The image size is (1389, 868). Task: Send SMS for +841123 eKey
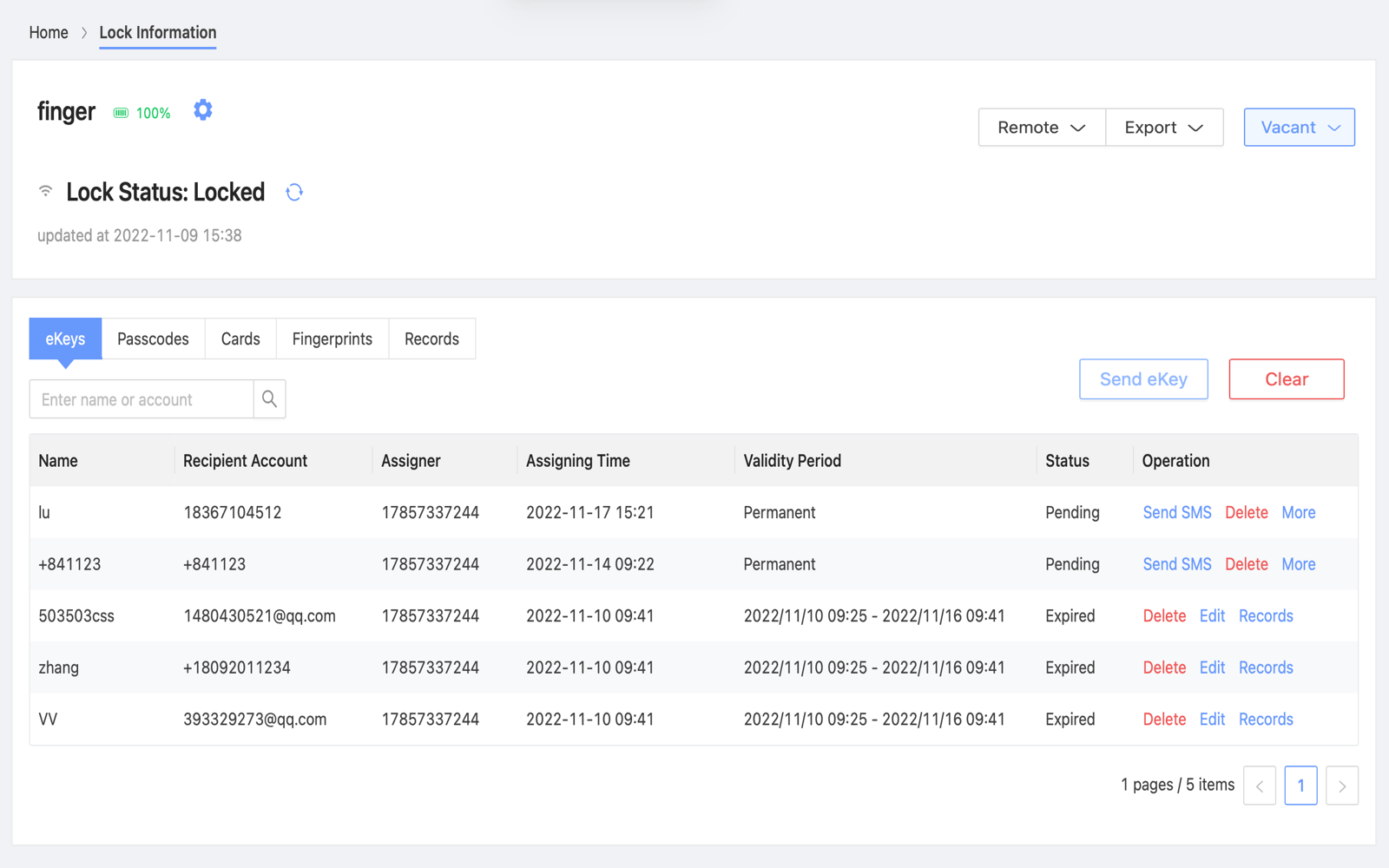click(1177, 564)
